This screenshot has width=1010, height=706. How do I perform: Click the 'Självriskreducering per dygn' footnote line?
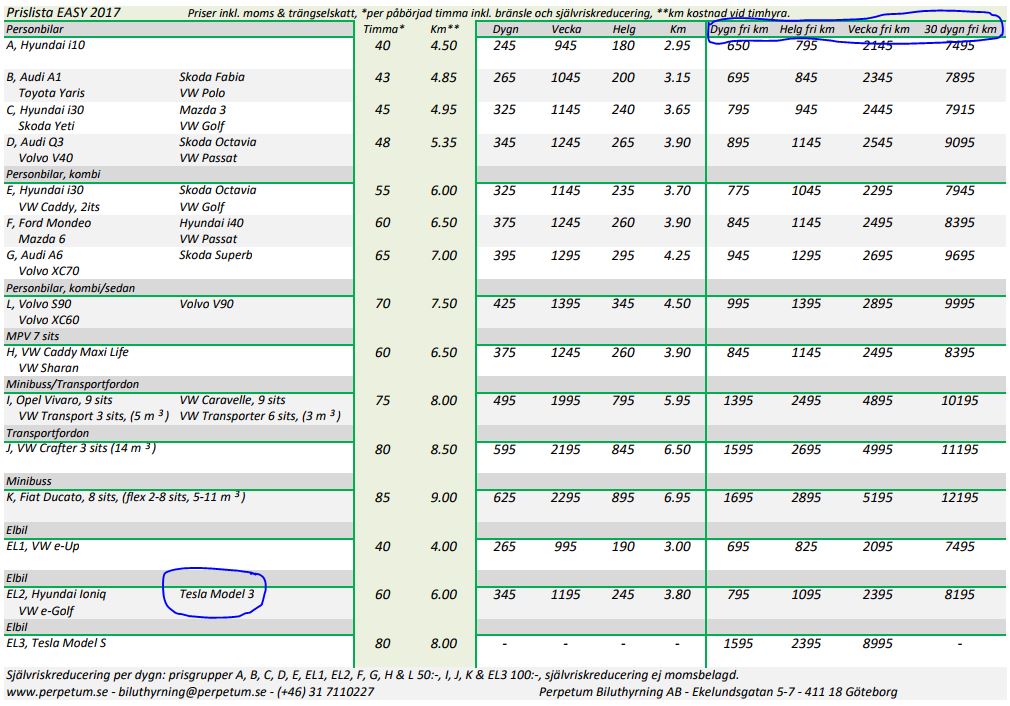pyautogui.click(x=372, y=675)
